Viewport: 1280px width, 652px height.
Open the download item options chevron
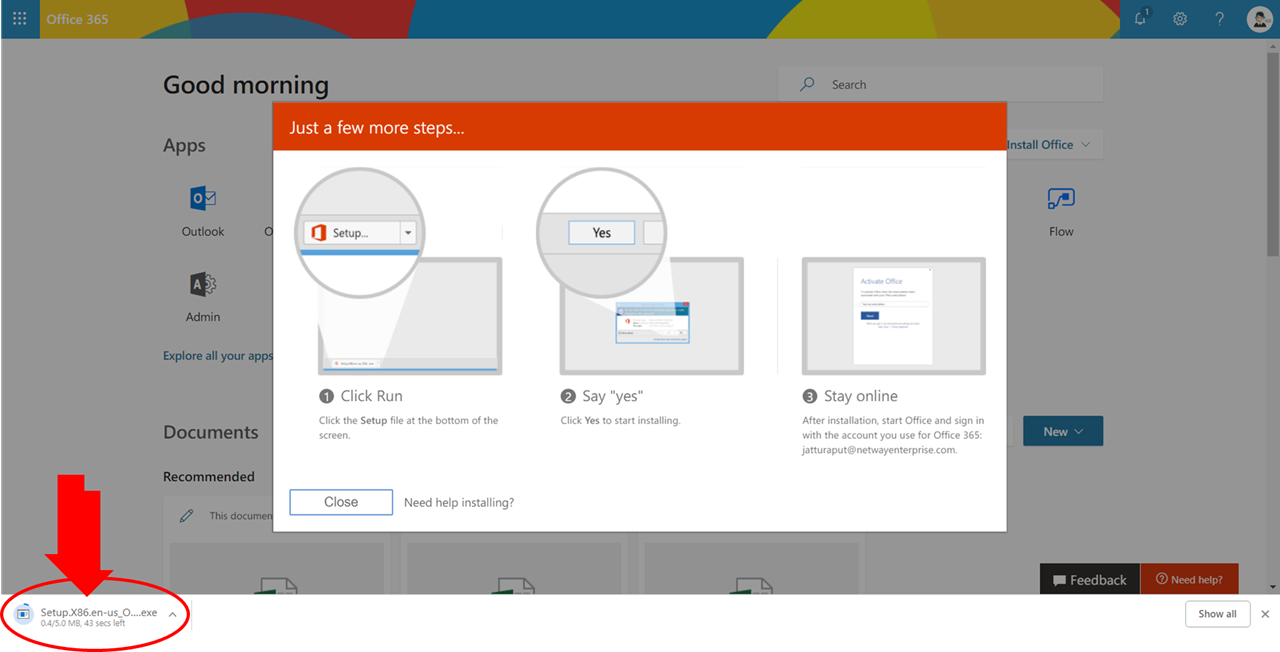tap(173, 614)
